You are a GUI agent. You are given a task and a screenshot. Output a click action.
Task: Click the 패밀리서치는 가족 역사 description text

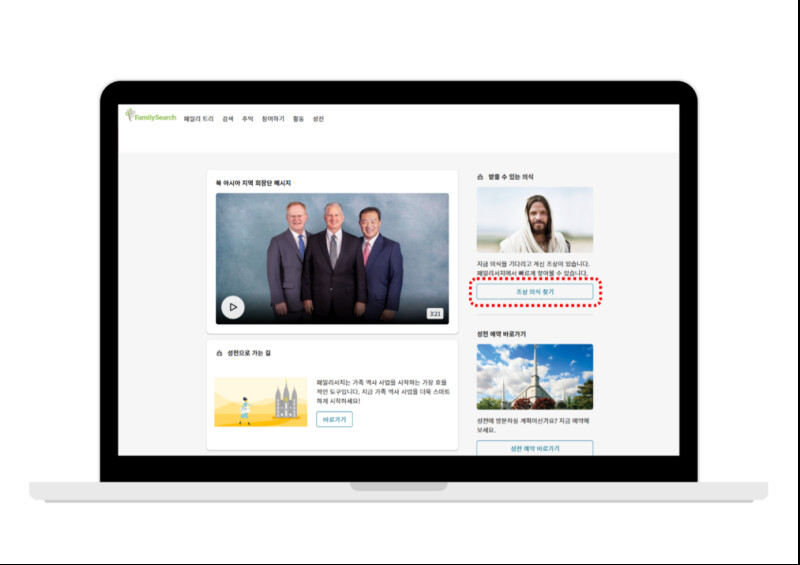383,391
